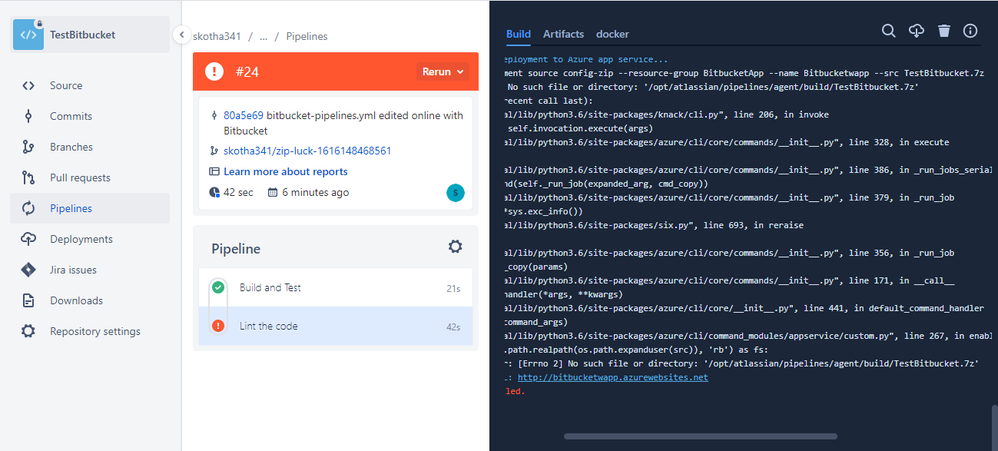Open the Jira issues diamond icon
The image size is (998, 451).
(28, 270)
